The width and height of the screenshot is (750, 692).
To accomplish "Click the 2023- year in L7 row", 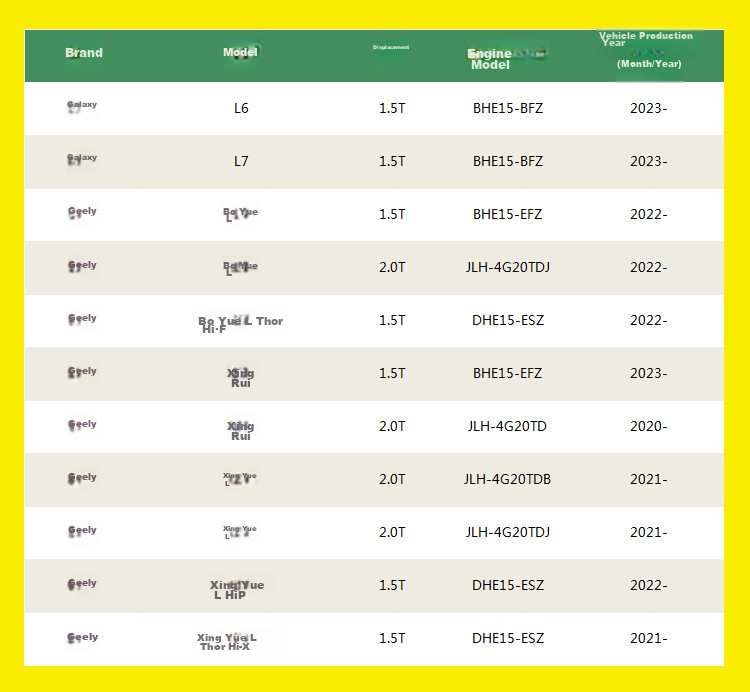I will tap(649, 162).
